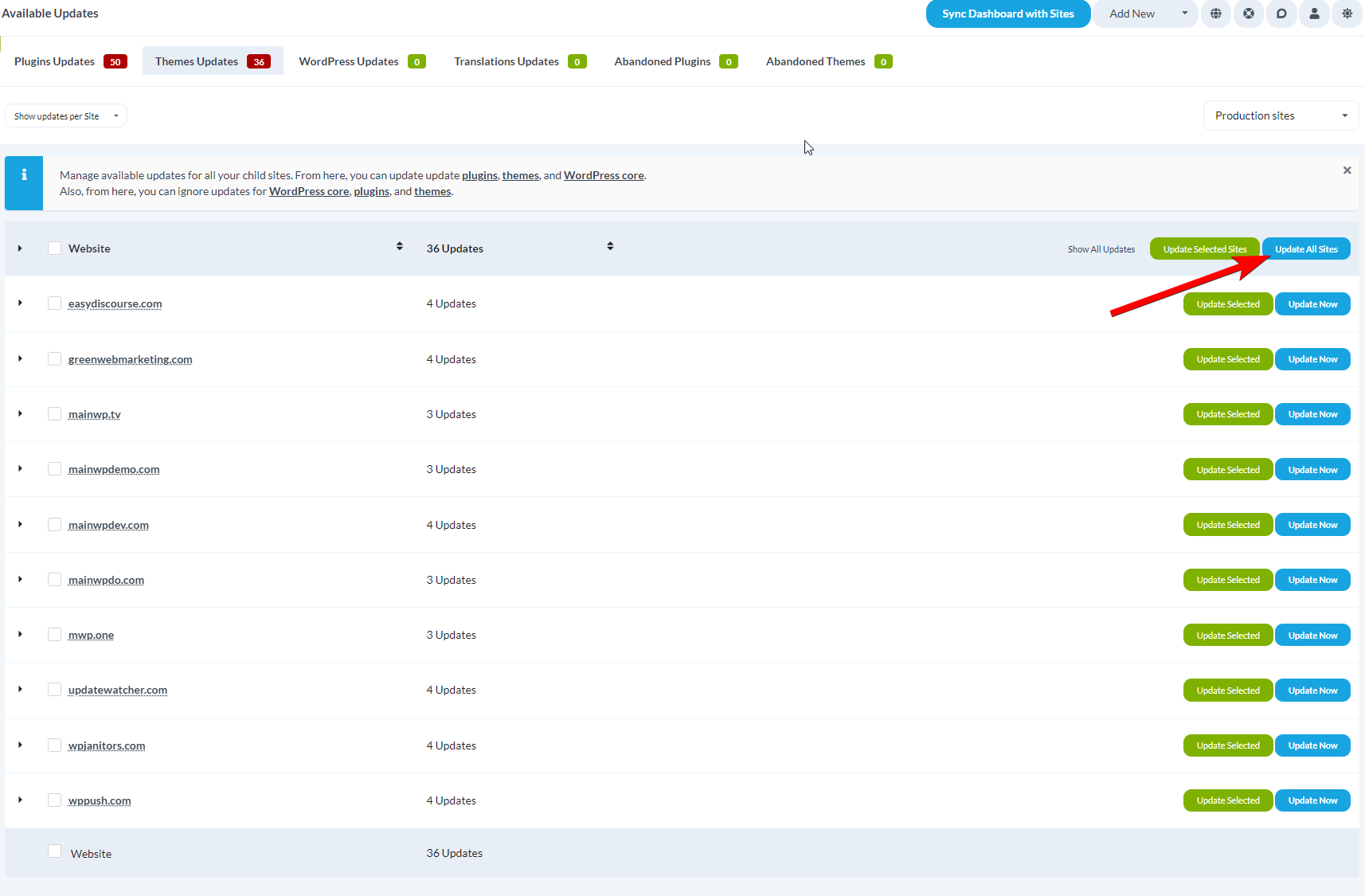Sort the 36 Updates column

610,246
